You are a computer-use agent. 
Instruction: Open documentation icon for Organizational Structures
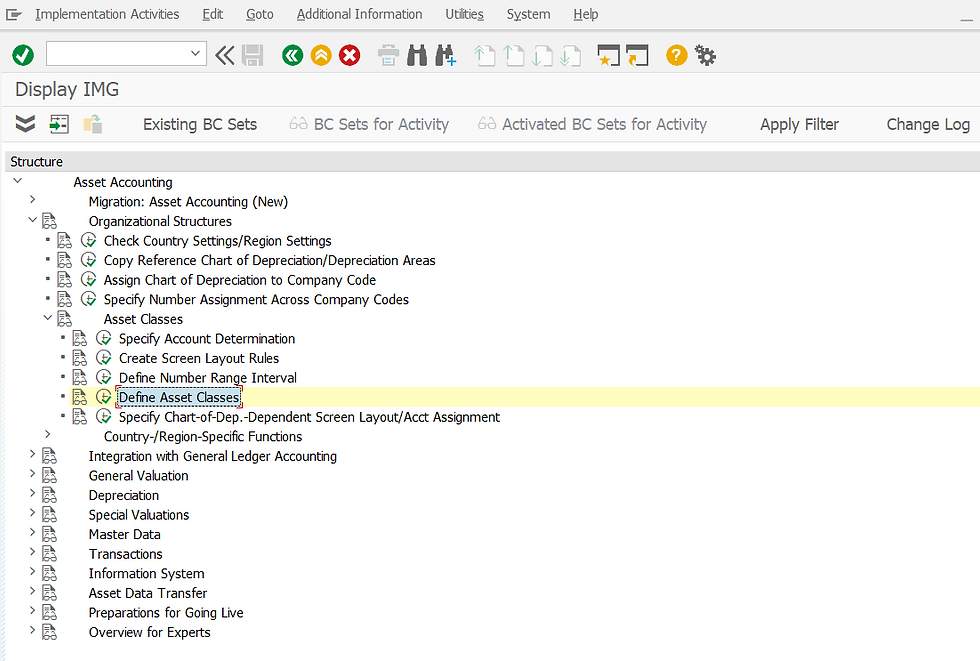tap(49, 221)
